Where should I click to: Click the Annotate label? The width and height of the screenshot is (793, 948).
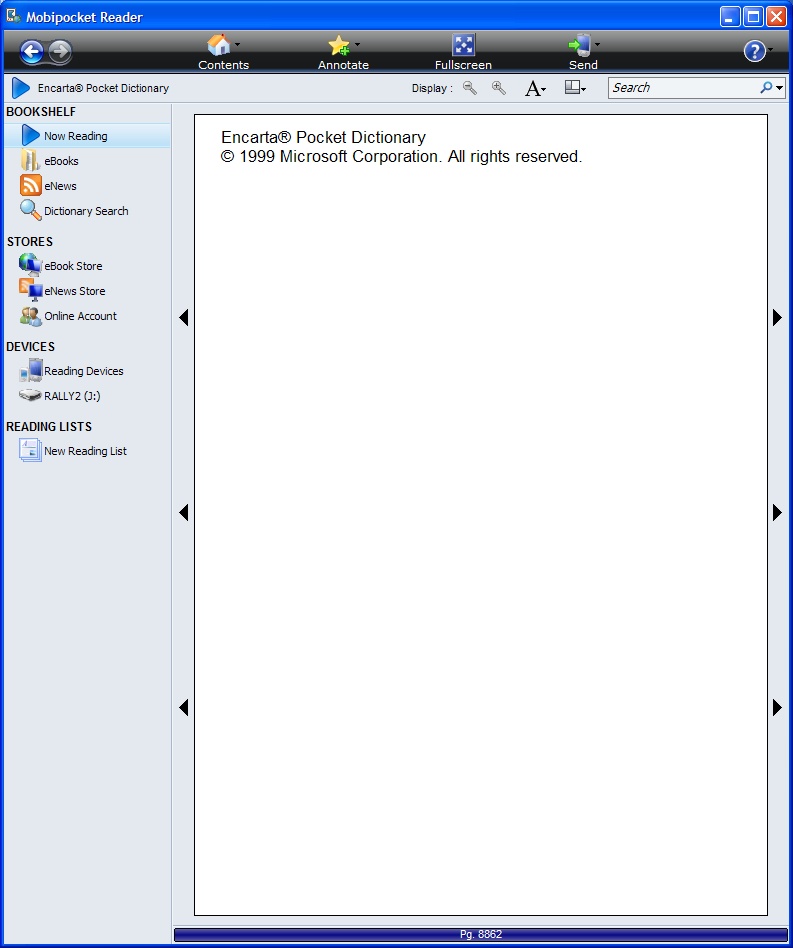[343, 65]
